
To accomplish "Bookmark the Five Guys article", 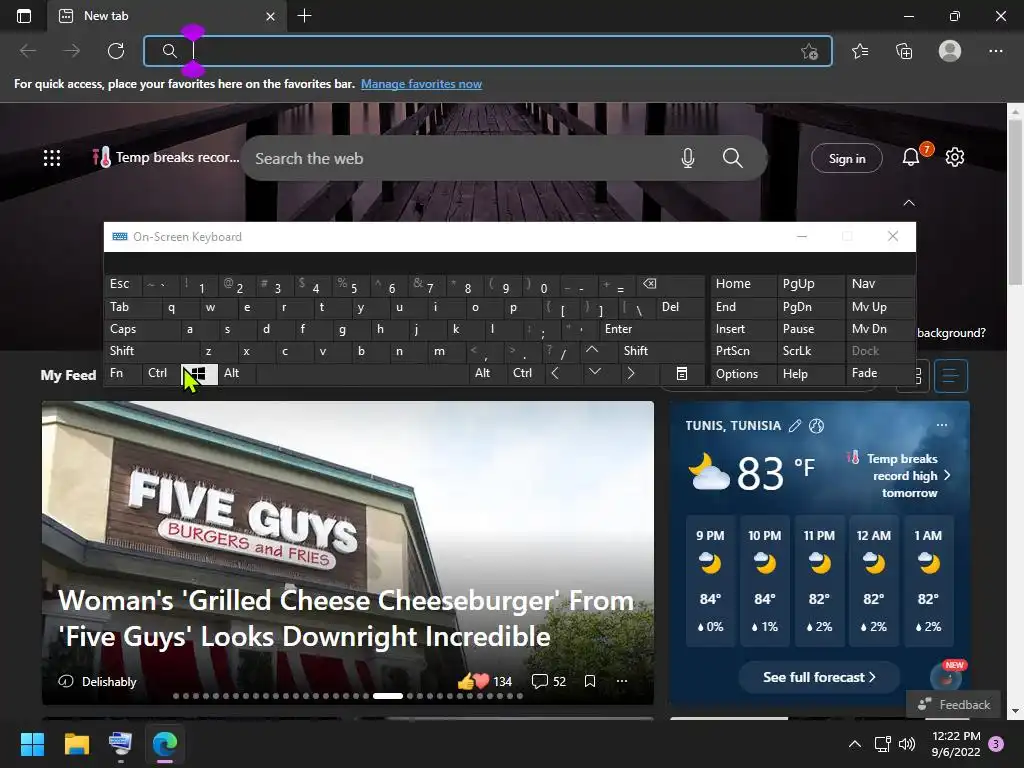I will (x=590, y=681).
